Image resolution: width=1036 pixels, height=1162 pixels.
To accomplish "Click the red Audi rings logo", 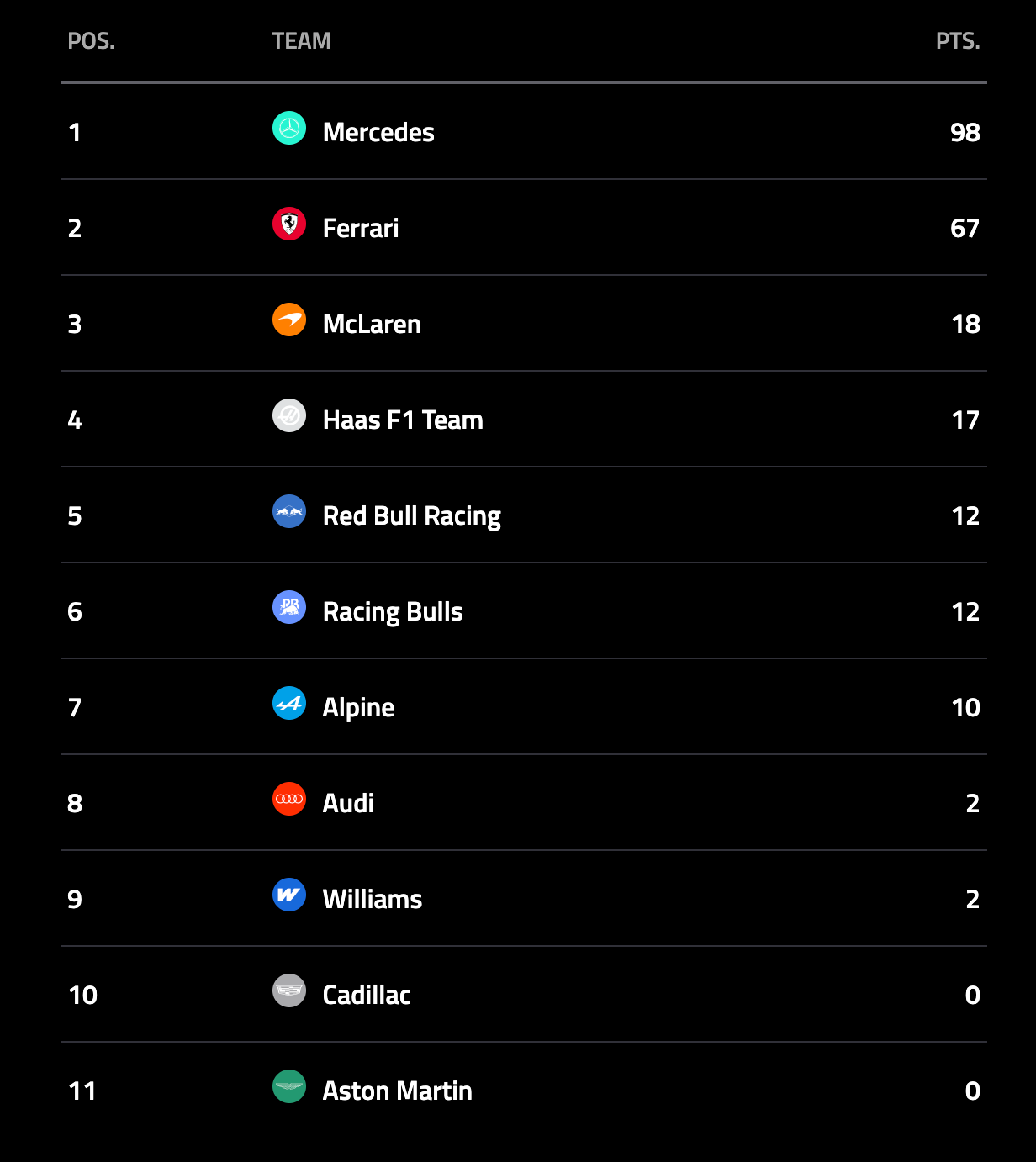I will point(289,799).
